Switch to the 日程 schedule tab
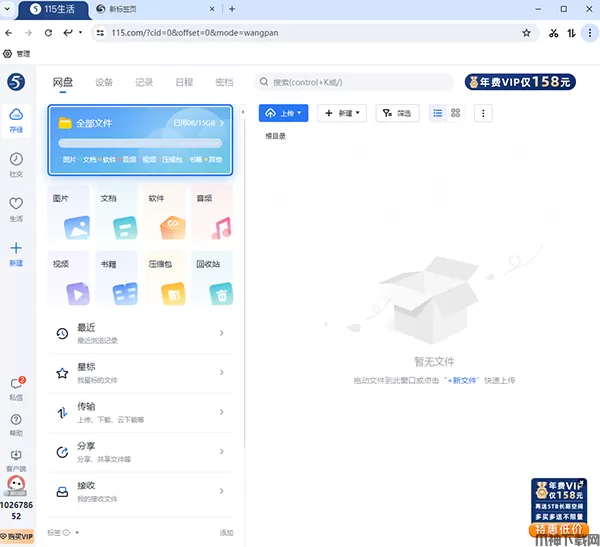This screenshot has width=600, height=547. click(184, 82)
